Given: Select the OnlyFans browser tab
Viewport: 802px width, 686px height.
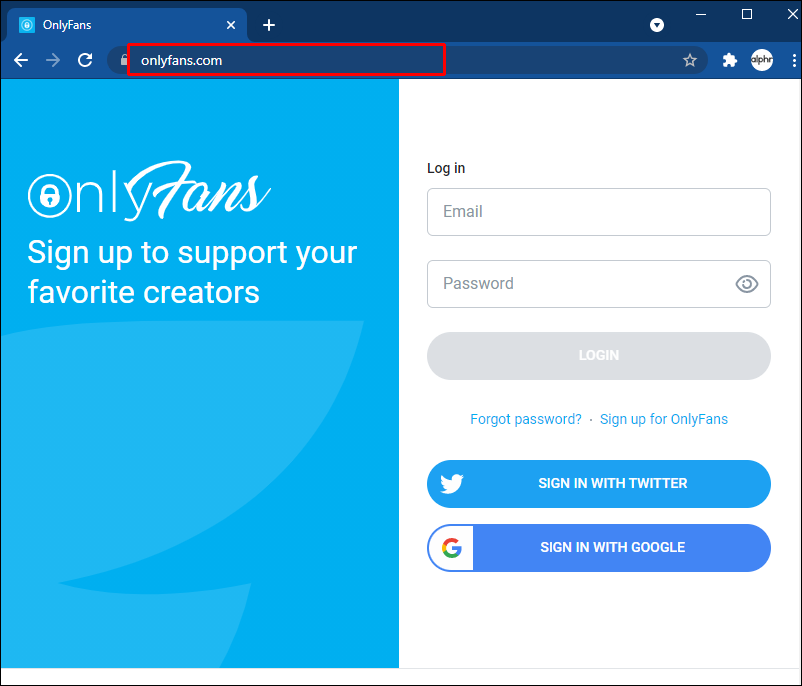Looking at the screenshot, I should point(127,25).
